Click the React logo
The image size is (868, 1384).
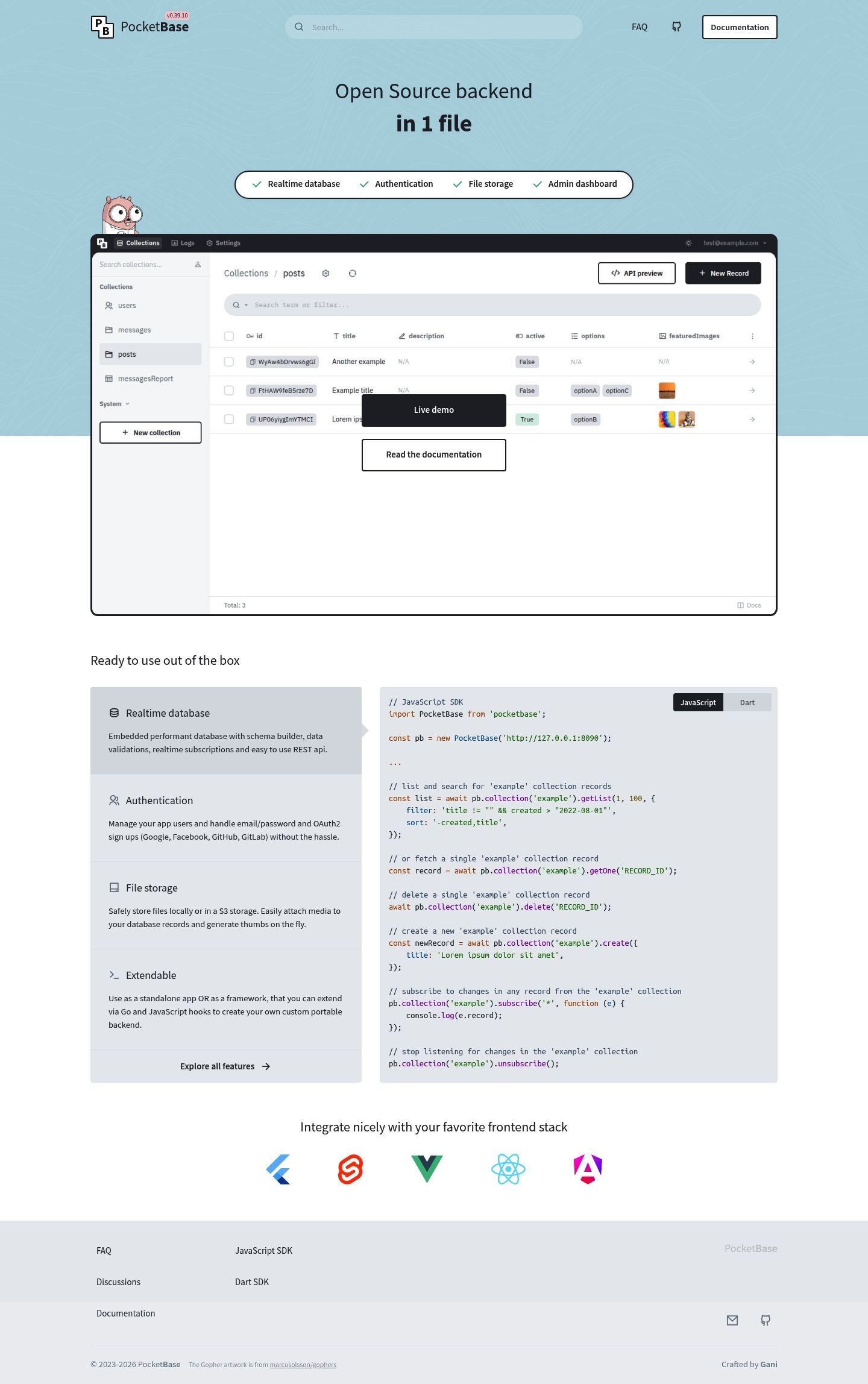(508, 1169)
